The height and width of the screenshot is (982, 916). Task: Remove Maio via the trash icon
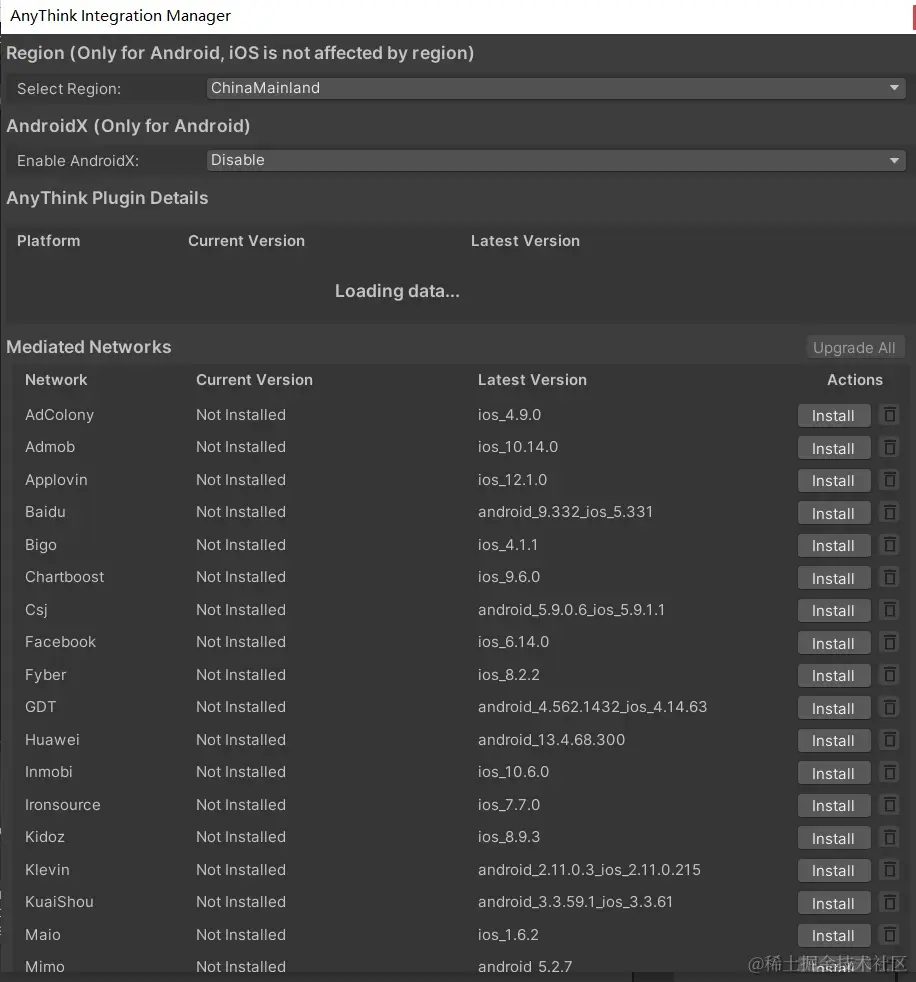coord(889,935)
